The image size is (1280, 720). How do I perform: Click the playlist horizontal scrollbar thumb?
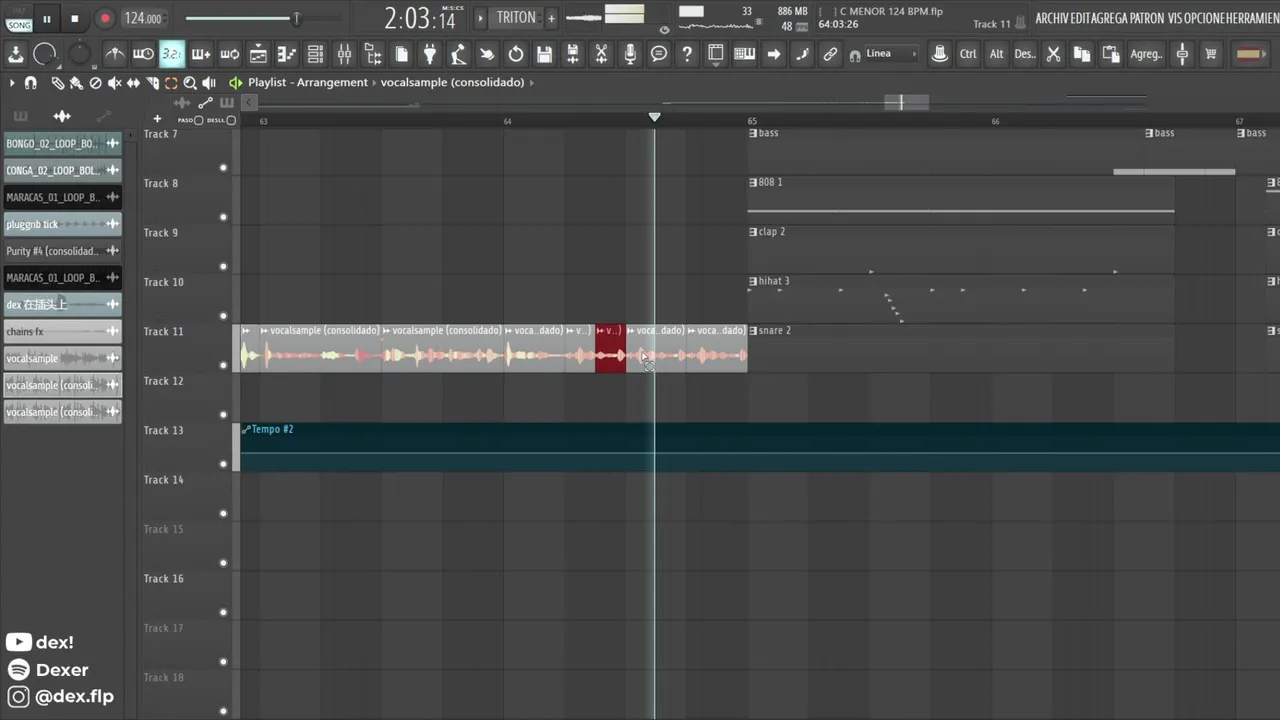(x=906, y=102)
